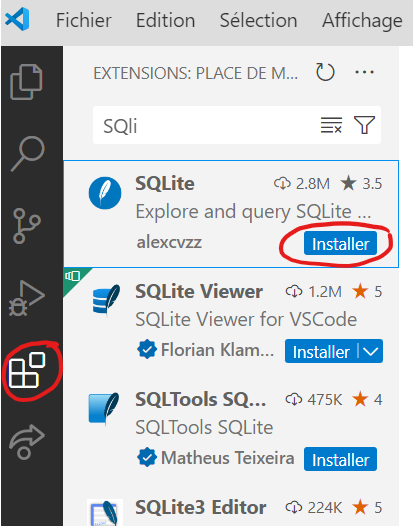Install the SQLite extension by alexcvzz
Viewport: 413px width, 526px height.
pyautogui.click(x=340, y=244)
